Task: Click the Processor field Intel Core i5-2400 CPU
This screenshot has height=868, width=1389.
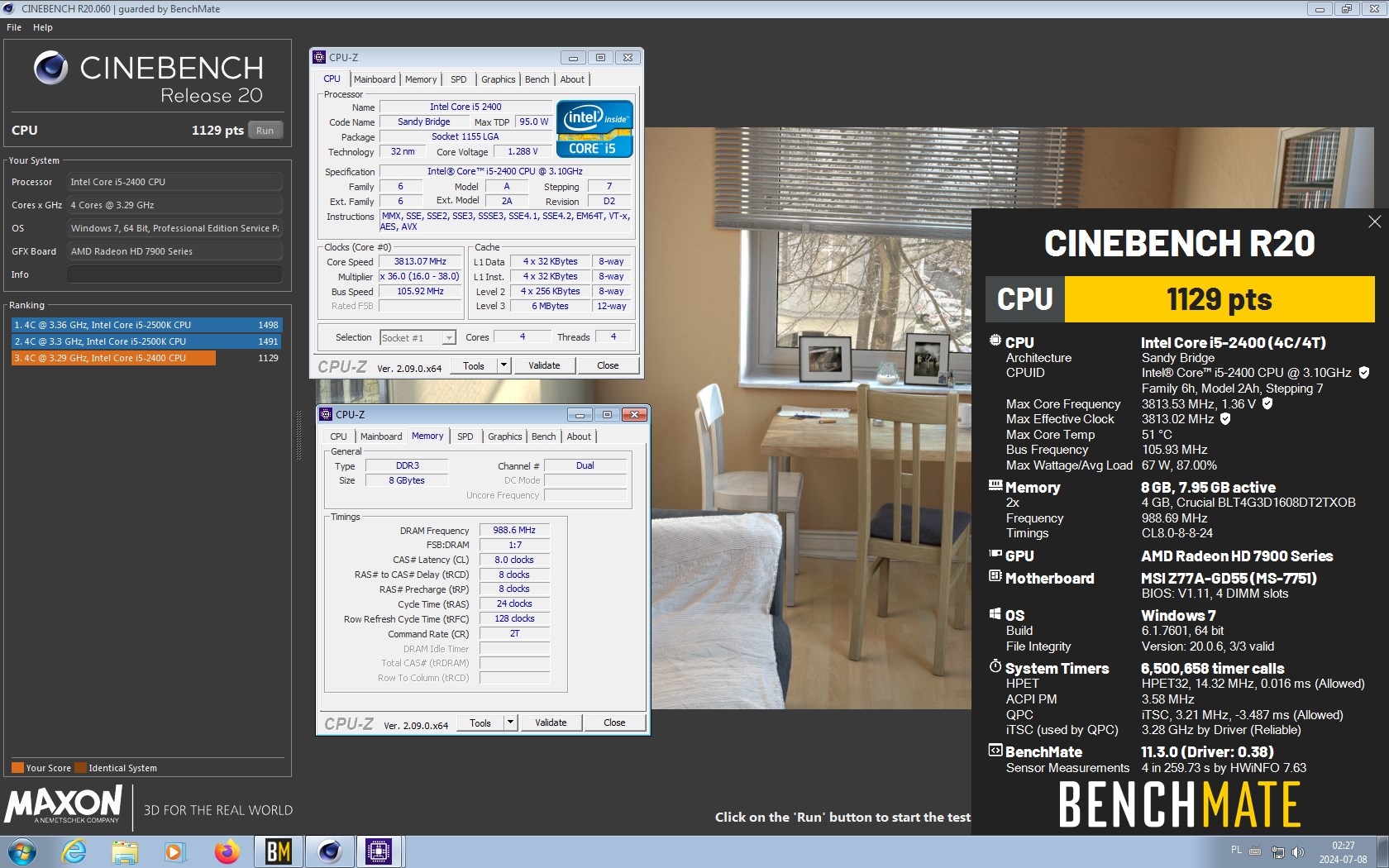Action: (x=174, y=182)
